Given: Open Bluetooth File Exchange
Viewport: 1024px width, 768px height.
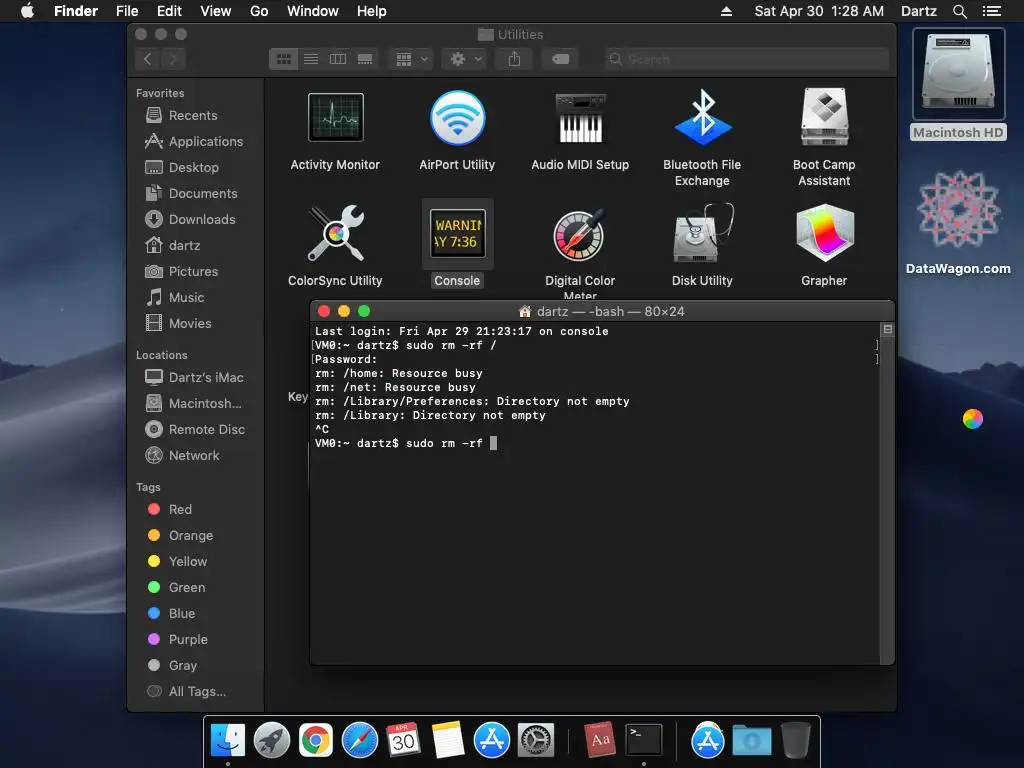Looking at the screenshot, I should pyautogui.click(x=702, y=118).
